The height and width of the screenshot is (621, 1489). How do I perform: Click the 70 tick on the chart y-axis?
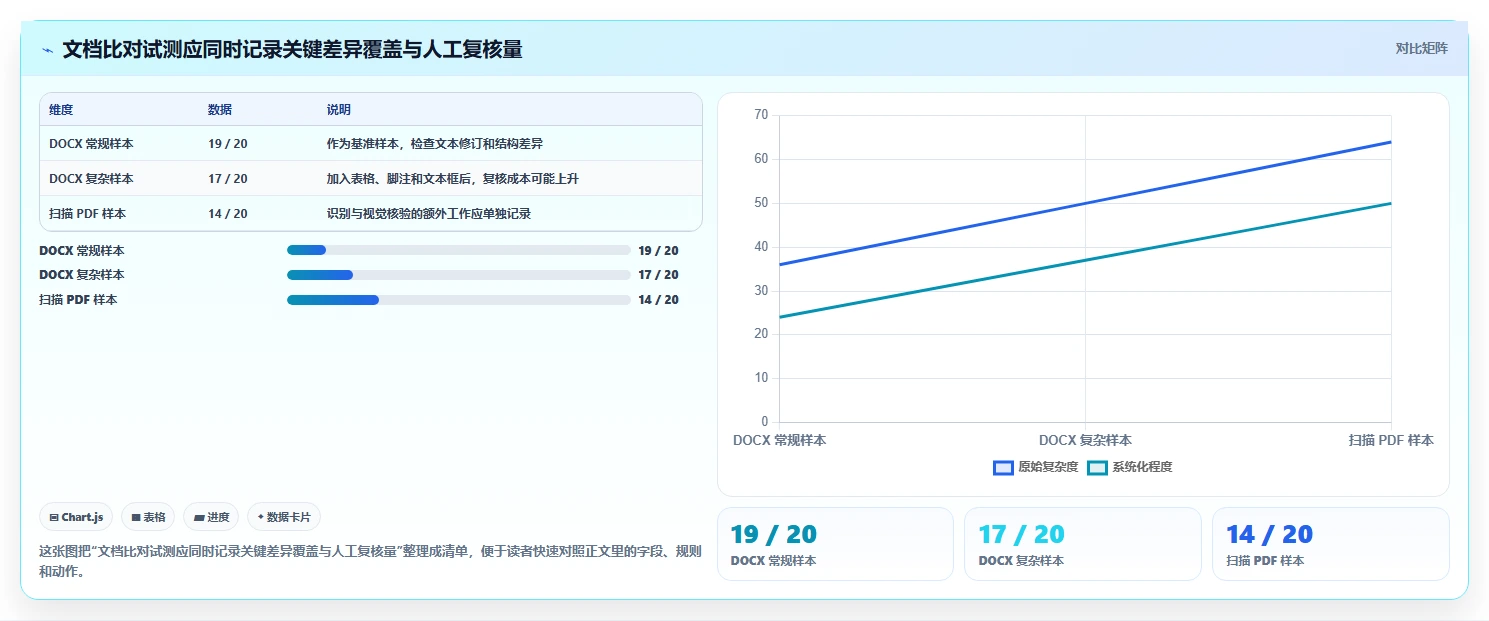coord(761,115)
